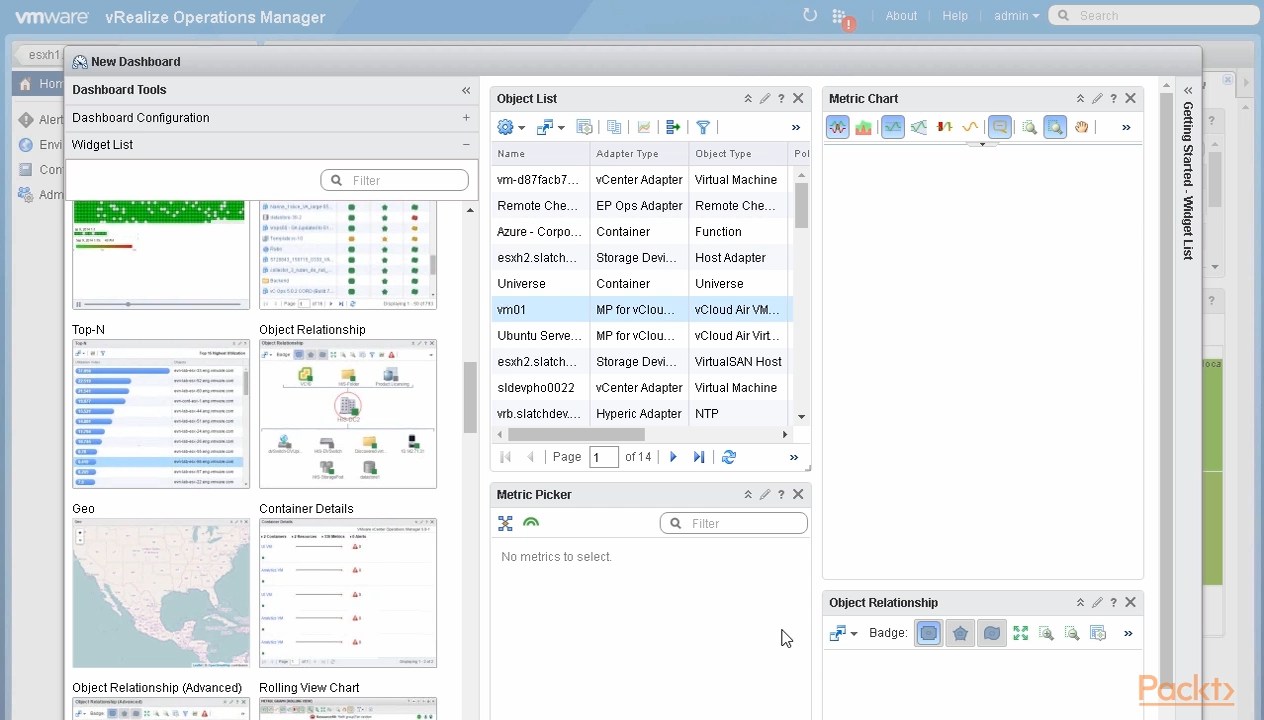Toggle dynamic thresholds button in Metric Chart
1264x720 pixels.
[x=893, y=127]
